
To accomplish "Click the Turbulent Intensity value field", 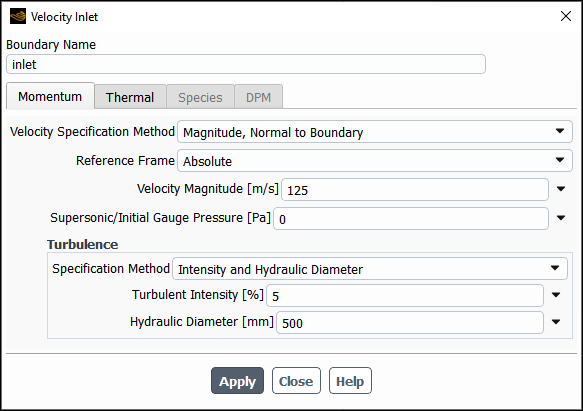I will (405, 296).
